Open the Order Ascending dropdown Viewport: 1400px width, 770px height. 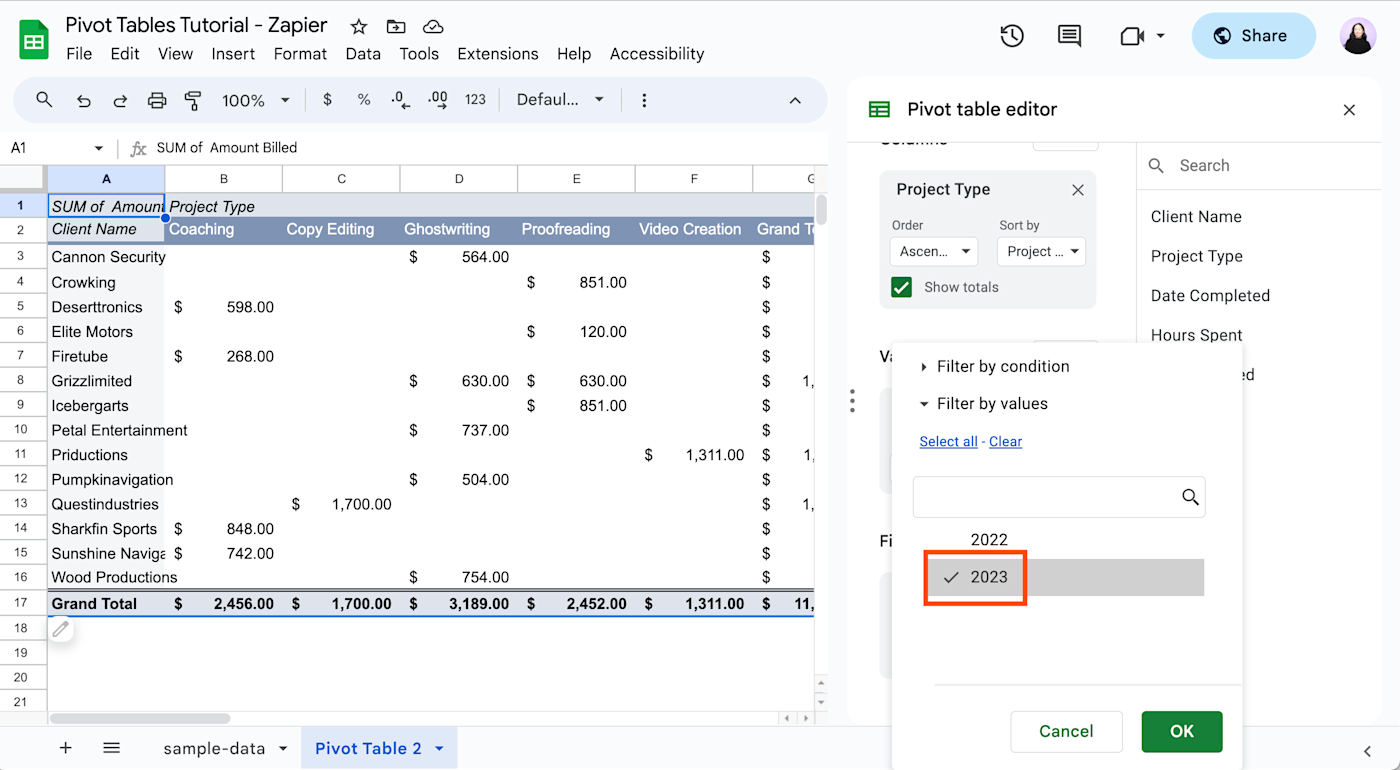click(x=933, y=252)
